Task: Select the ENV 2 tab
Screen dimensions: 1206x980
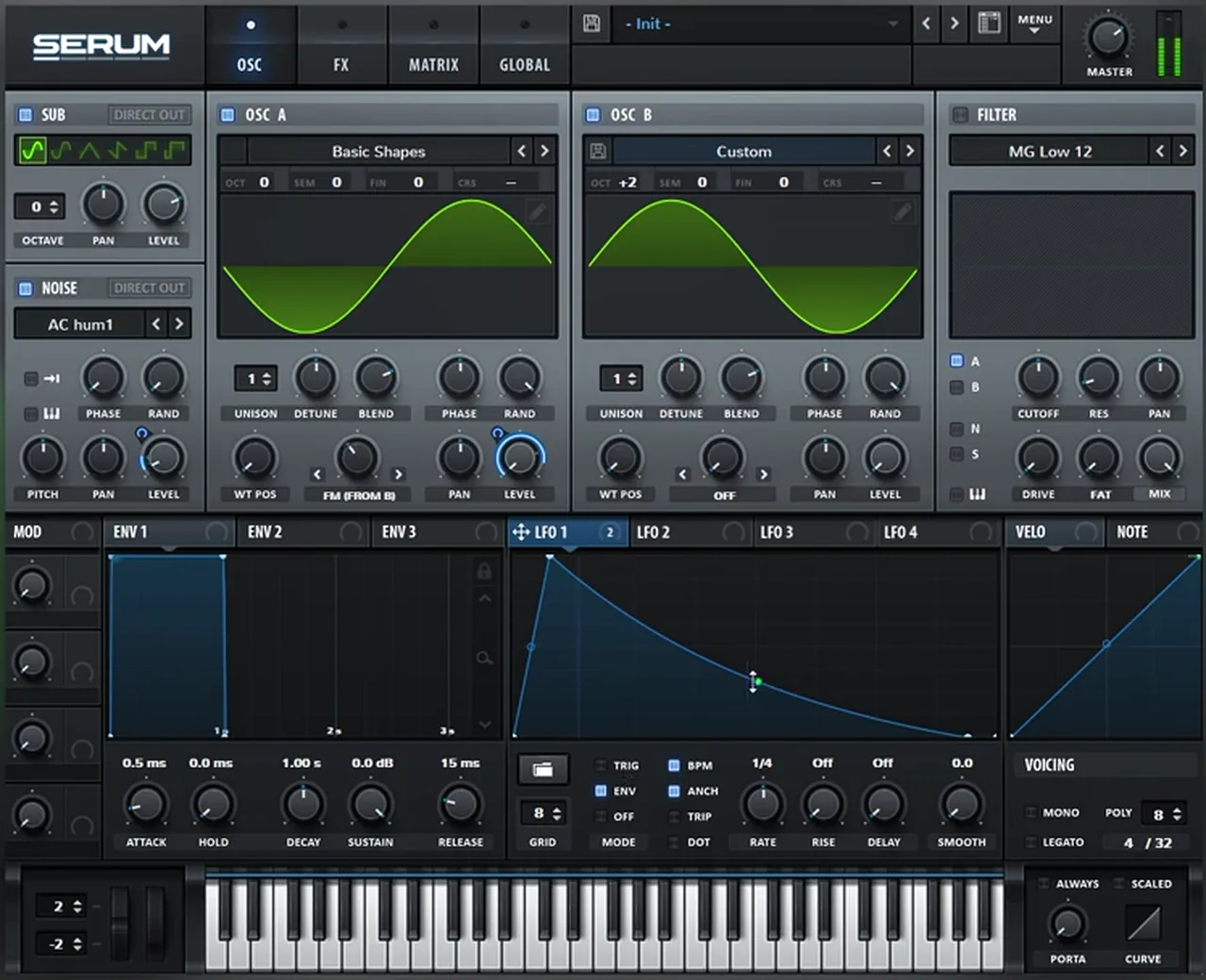Action: [301, 532]
